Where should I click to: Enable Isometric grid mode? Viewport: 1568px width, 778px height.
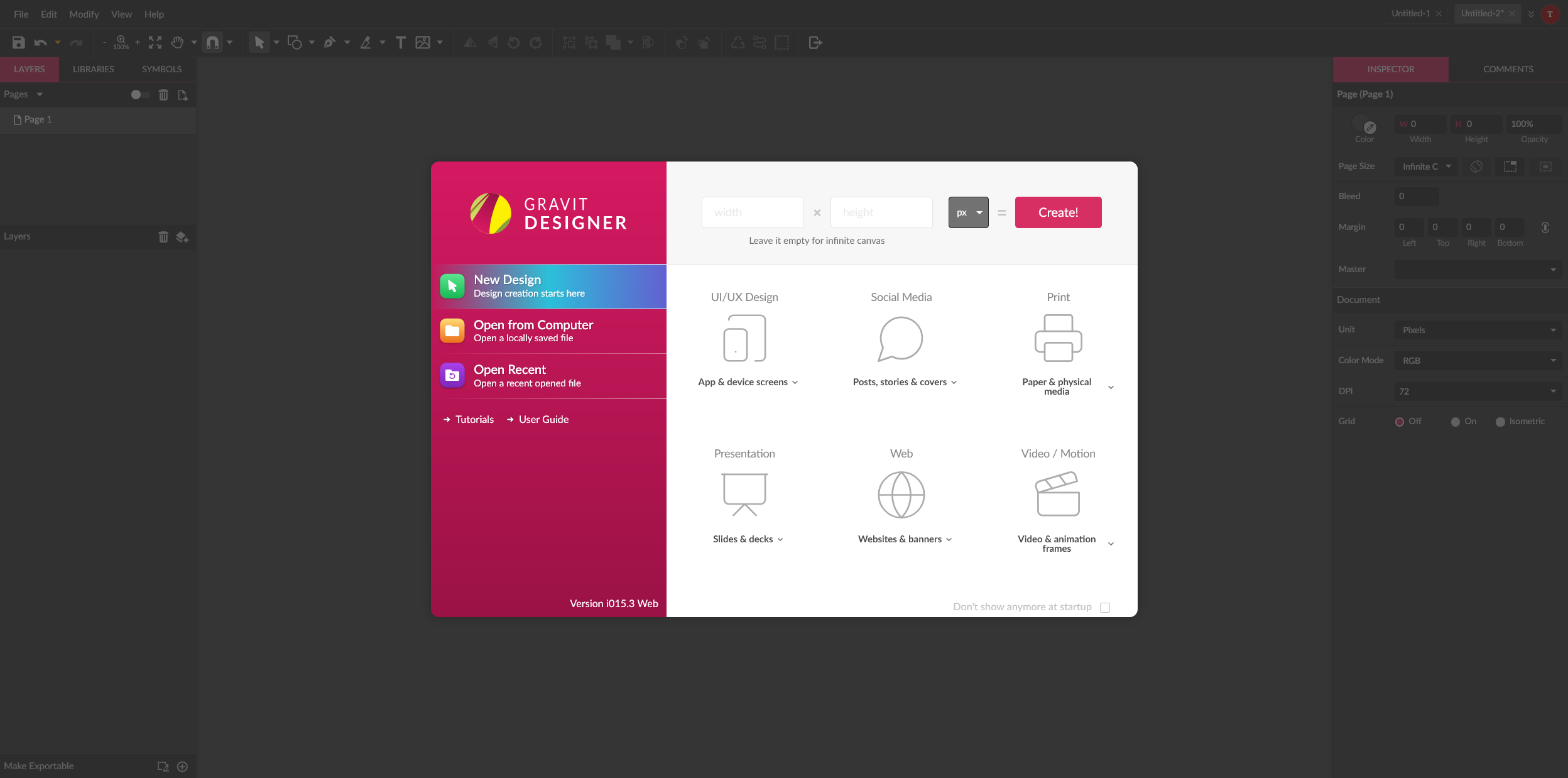tap(1501, 421)
